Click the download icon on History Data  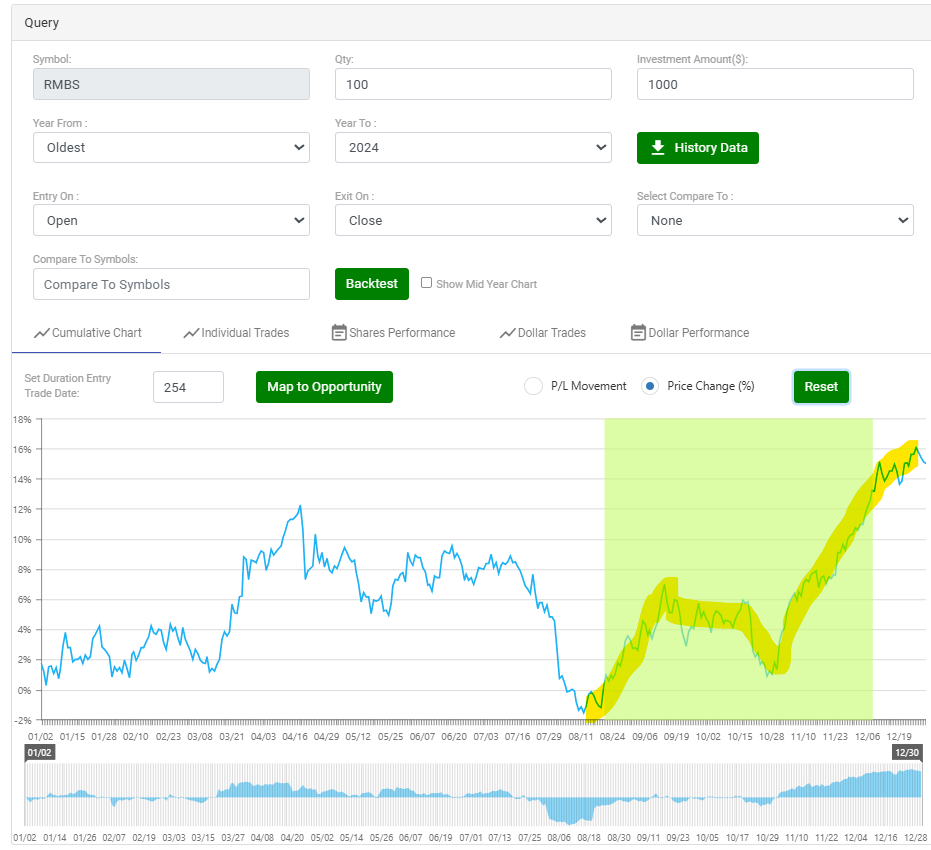(x=658, y=147)
